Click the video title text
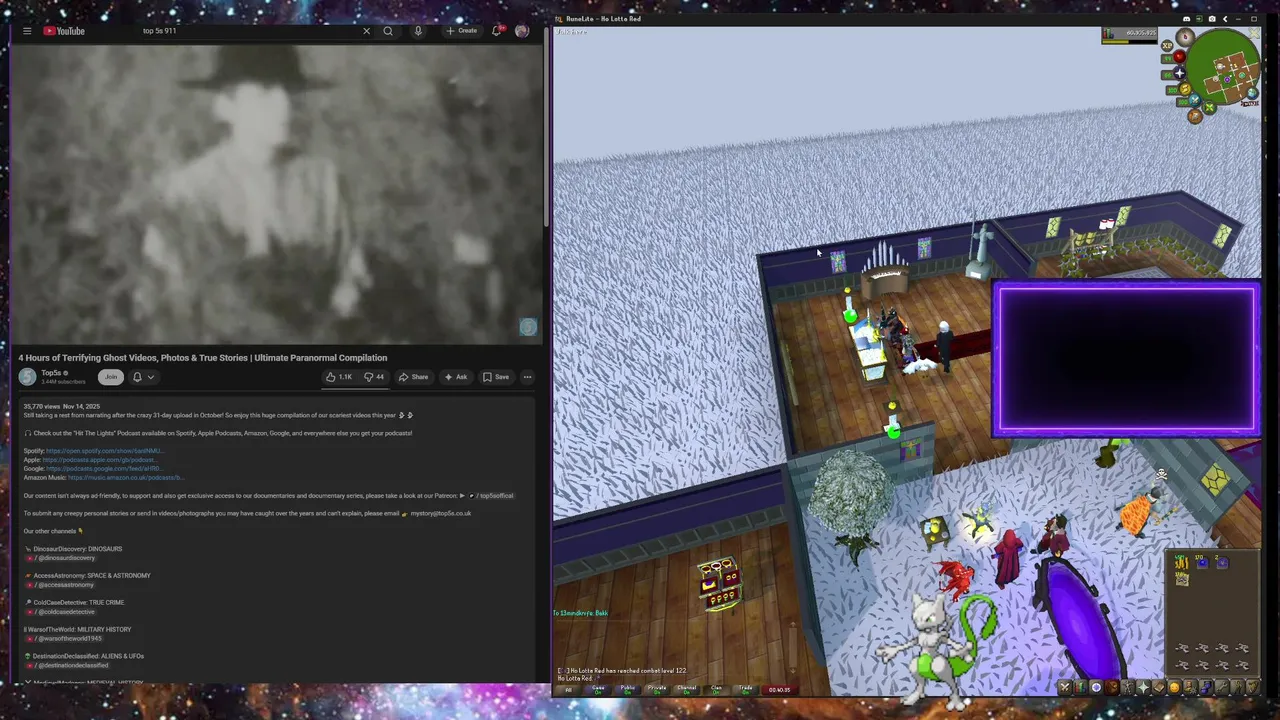The height and width of the screenshot is (720, 1280). [x=202, y=358]
